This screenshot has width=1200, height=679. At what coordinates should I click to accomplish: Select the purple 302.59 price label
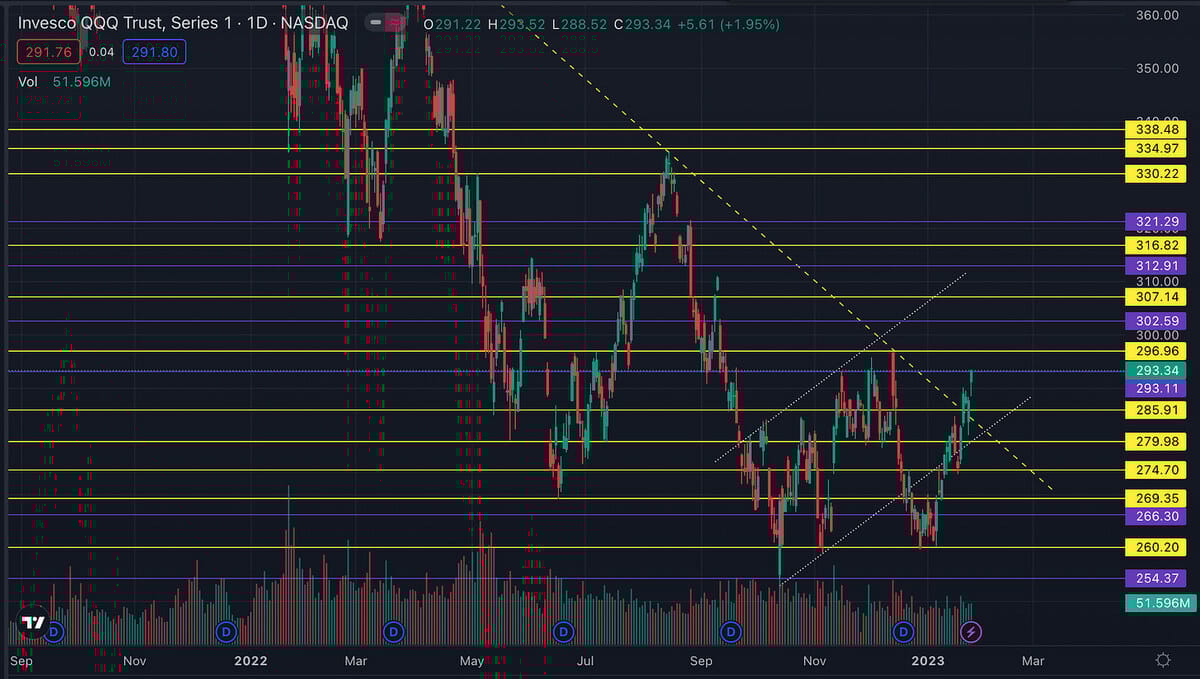(1158, 321)
